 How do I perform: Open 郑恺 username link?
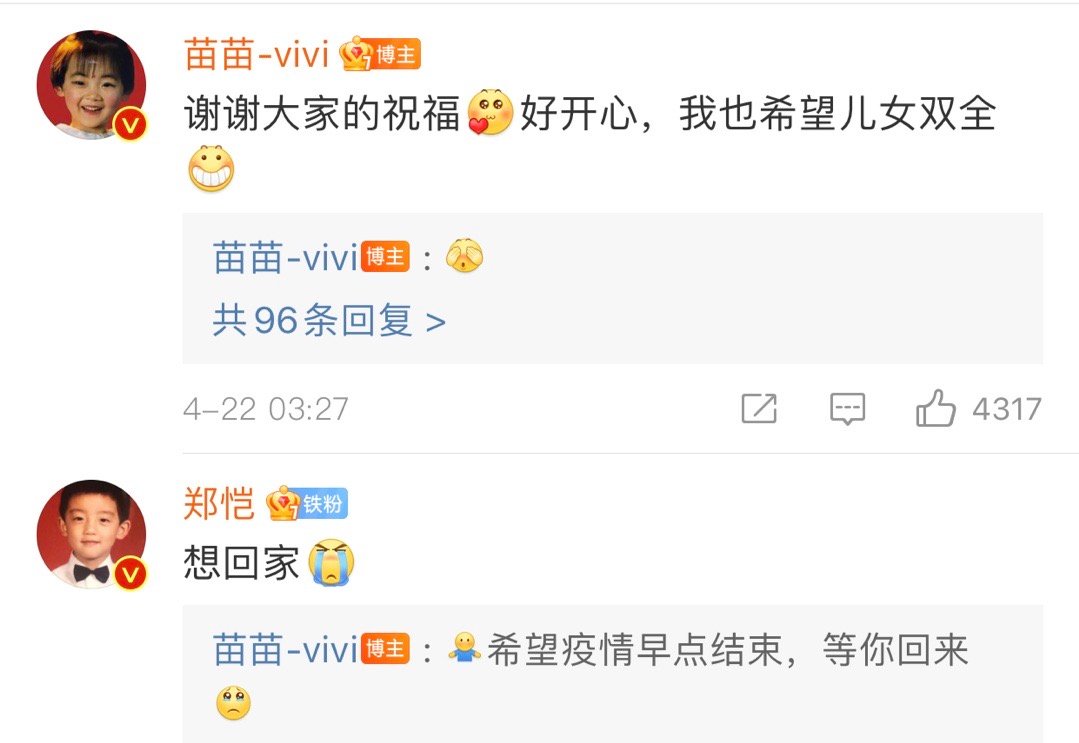pyautogui.click(x=219, y=504)
